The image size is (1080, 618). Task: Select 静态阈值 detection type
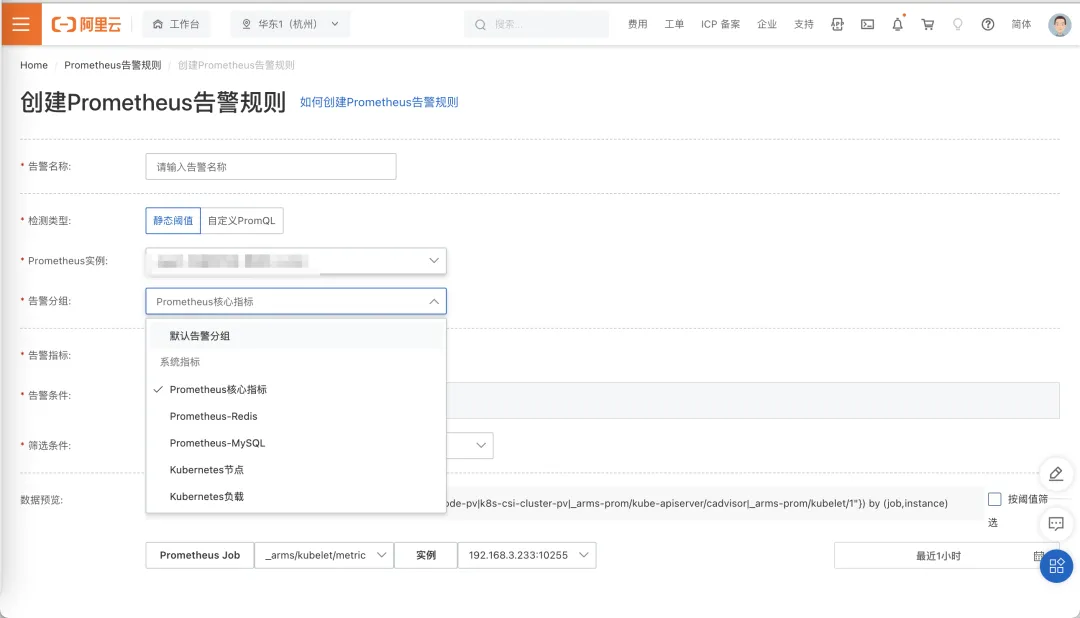pos(173,220)
